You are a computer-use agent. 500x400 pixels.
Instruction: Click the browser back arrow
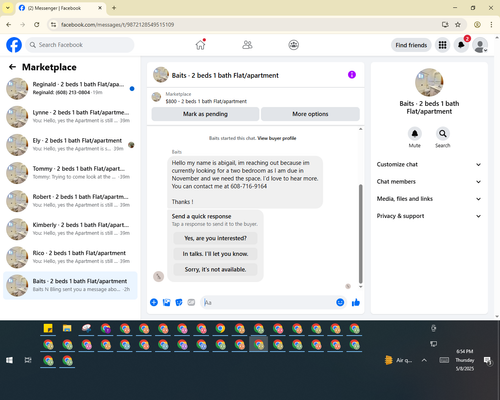[x=9, y=24]
